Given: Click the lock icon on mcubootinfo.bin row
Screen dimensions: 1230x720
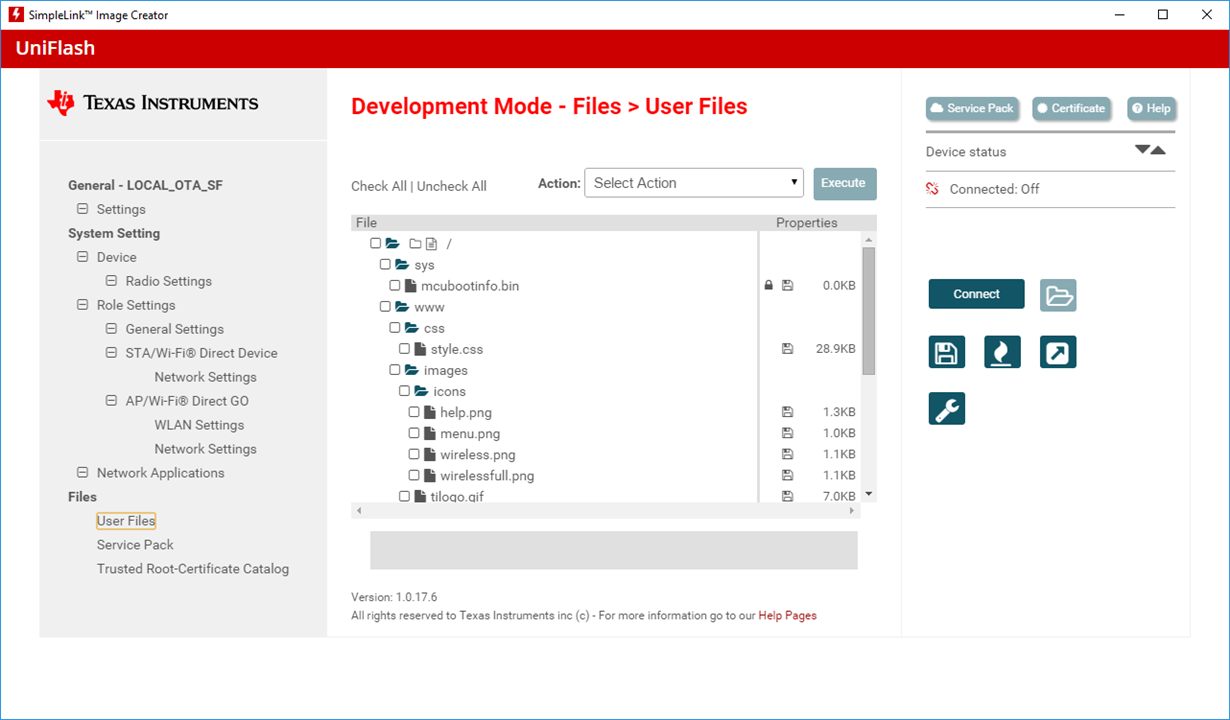Looking at the screenshot, I should tap(768, 286).
